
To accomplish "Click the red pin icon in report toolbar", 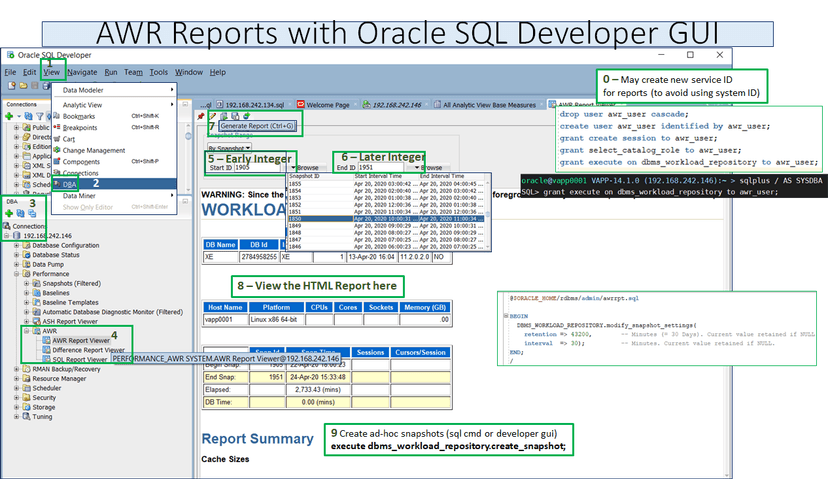I will point(201,115).
